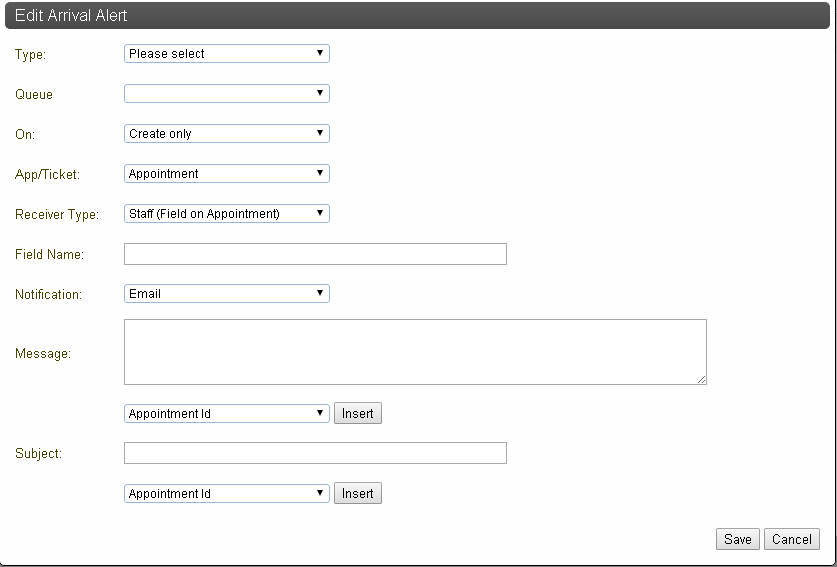Click the Notification label

point(48,294)
